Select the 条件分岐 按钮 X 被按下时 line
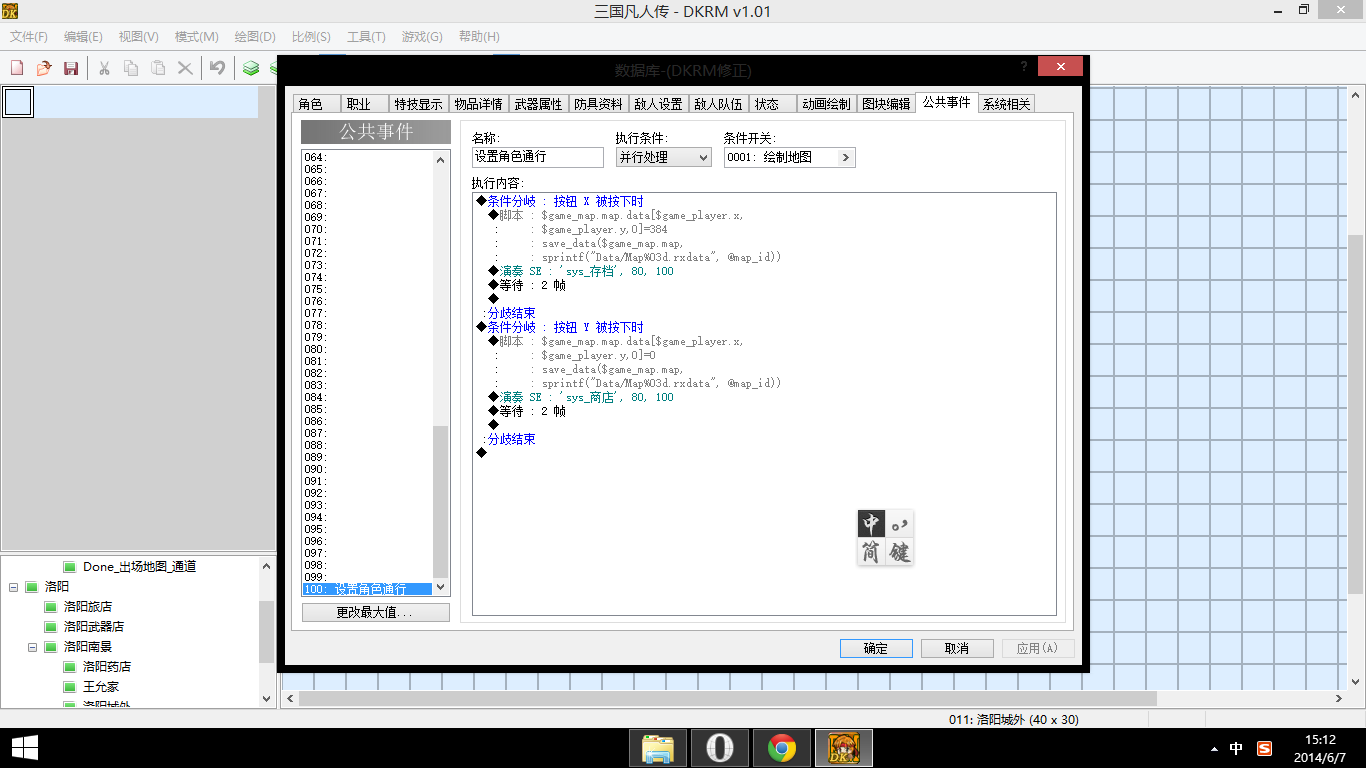Viewport: 1366px width, 768px height. coord(566,201)
